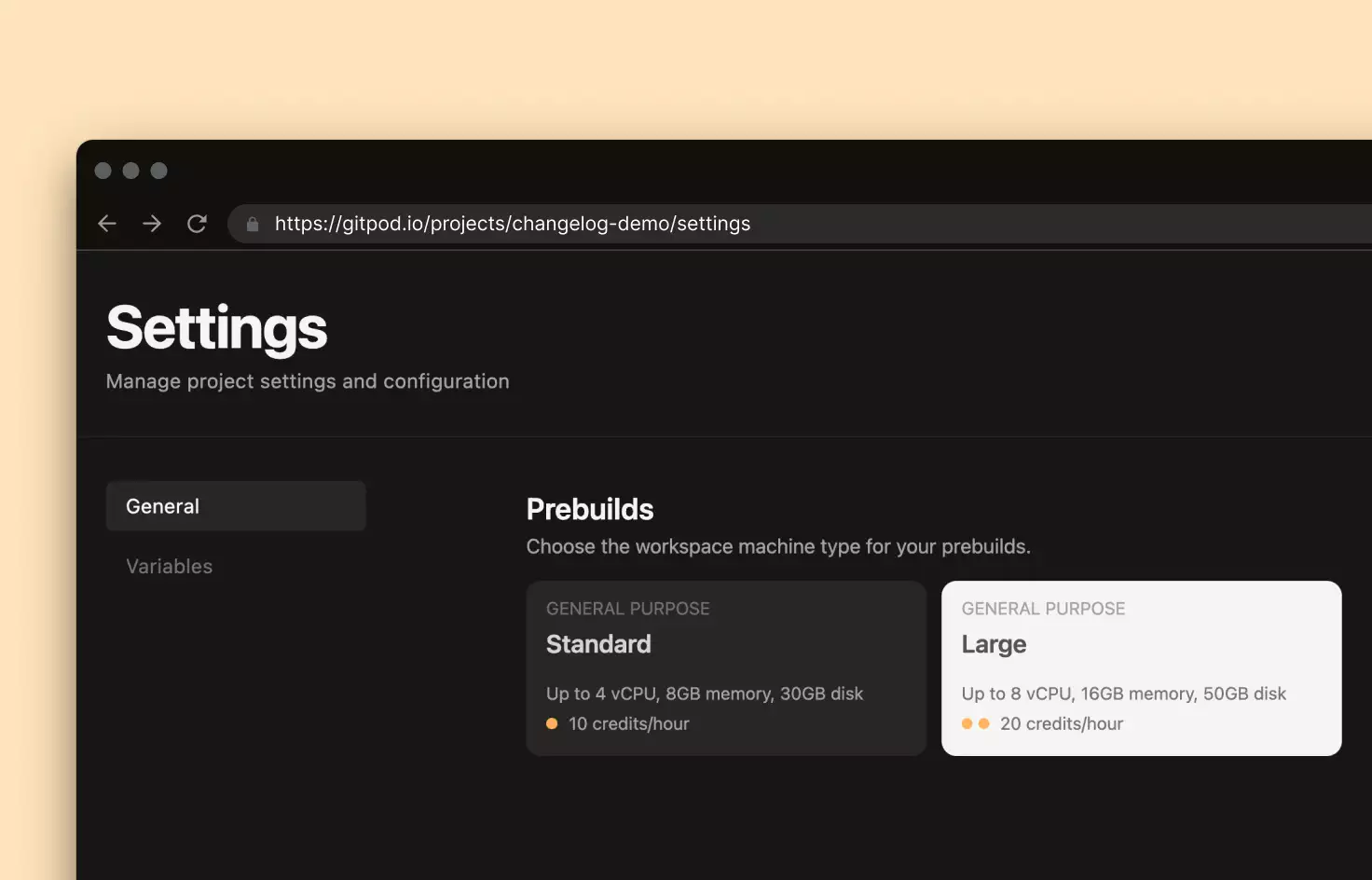
Task: Click 'Up to 4 vCPU' specification text
Action: (x=601, y=694)
